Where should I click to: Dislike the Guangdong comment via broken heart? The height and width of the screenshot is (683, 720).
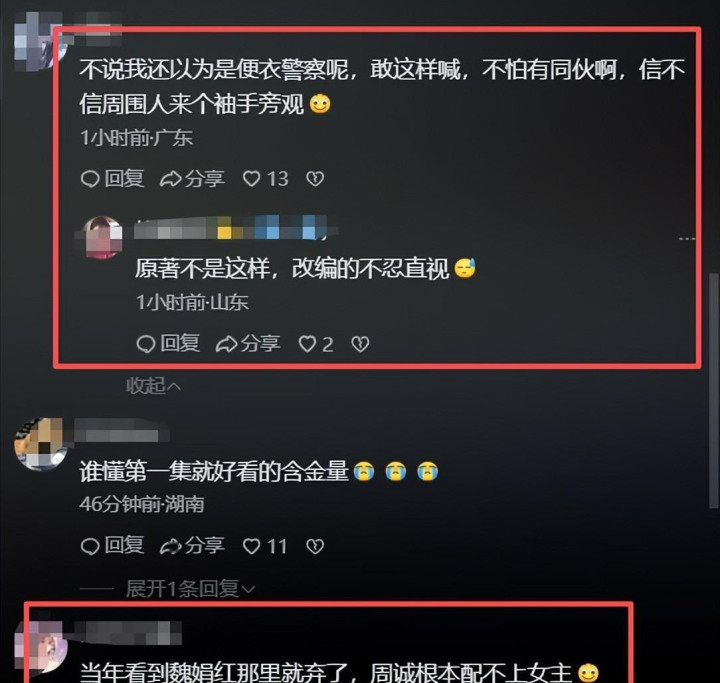coord(315,179)
